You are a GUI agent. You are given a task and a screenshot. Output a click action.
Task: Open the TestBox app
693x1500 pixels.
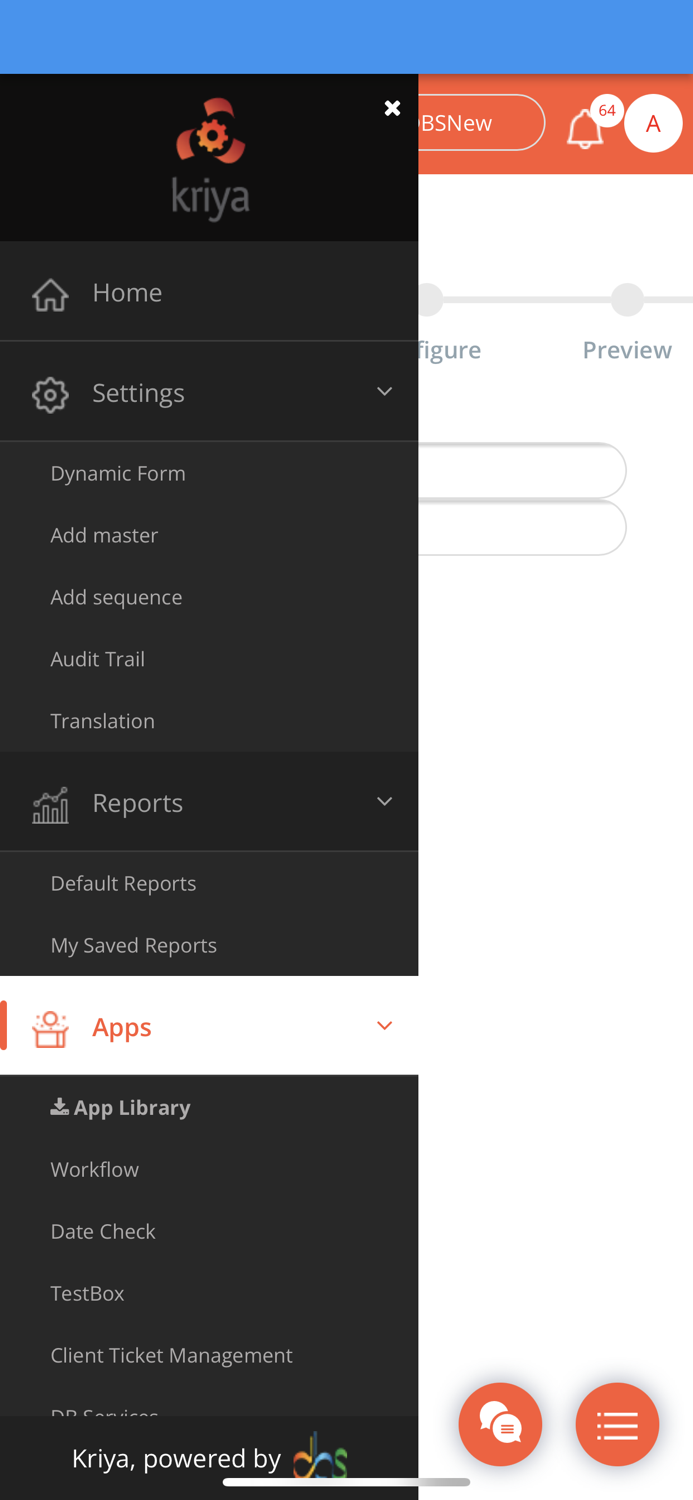(88, 1293)
